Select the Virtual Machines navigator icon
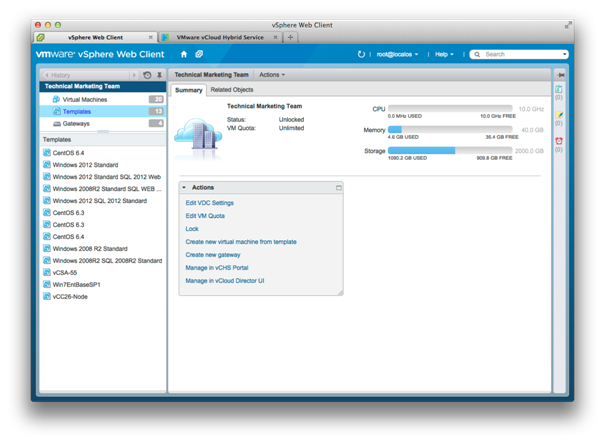 pos(56,99)
